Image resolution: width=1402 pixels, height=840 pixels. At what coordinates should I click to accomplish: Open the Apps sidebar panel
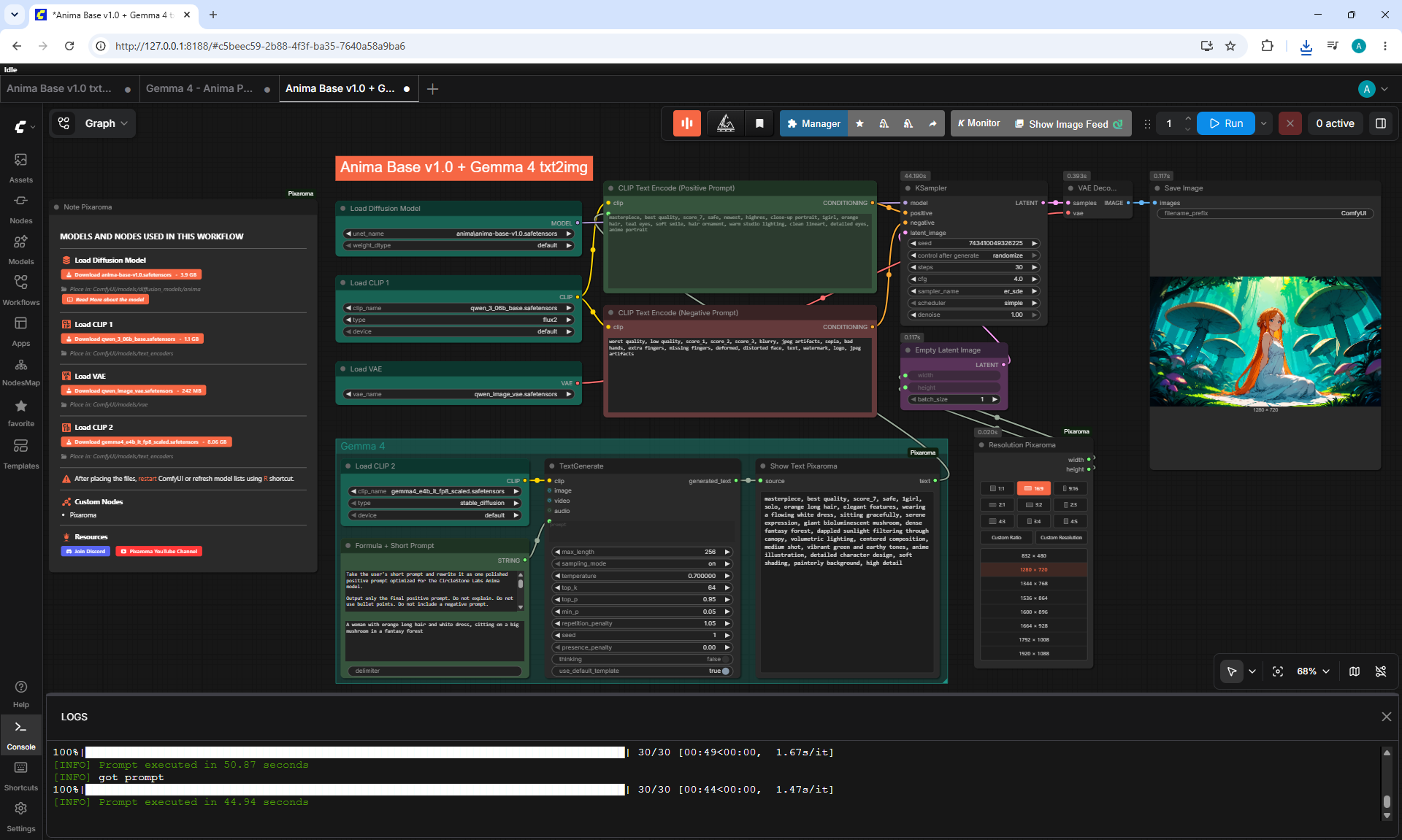(21, 331)
